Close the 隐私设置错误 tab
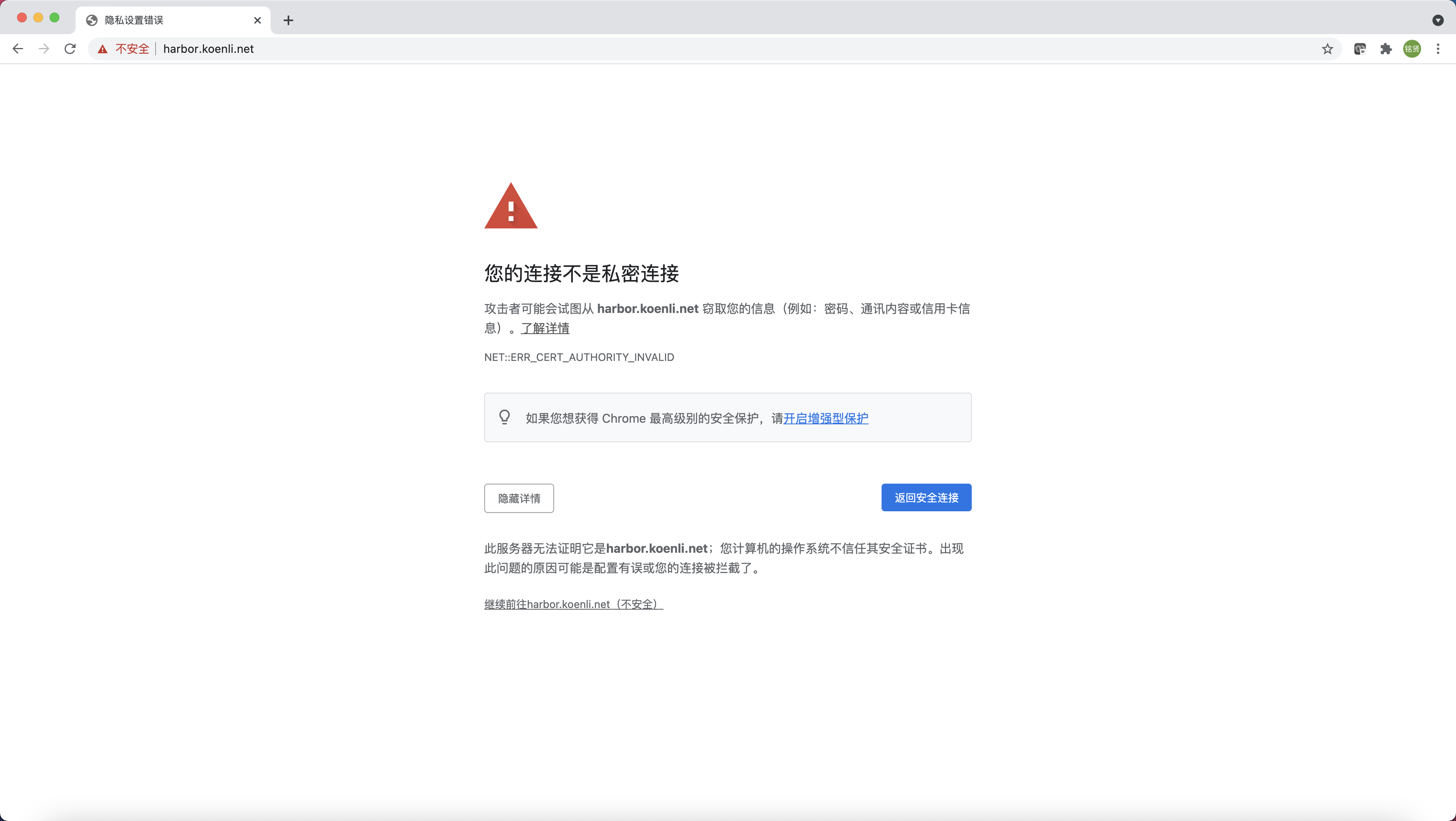 258,20
